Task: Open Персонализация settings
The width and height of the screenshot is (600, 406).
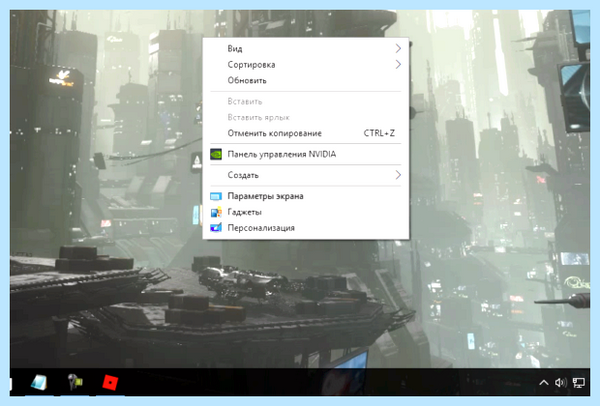Action: (x=305, y=228)
